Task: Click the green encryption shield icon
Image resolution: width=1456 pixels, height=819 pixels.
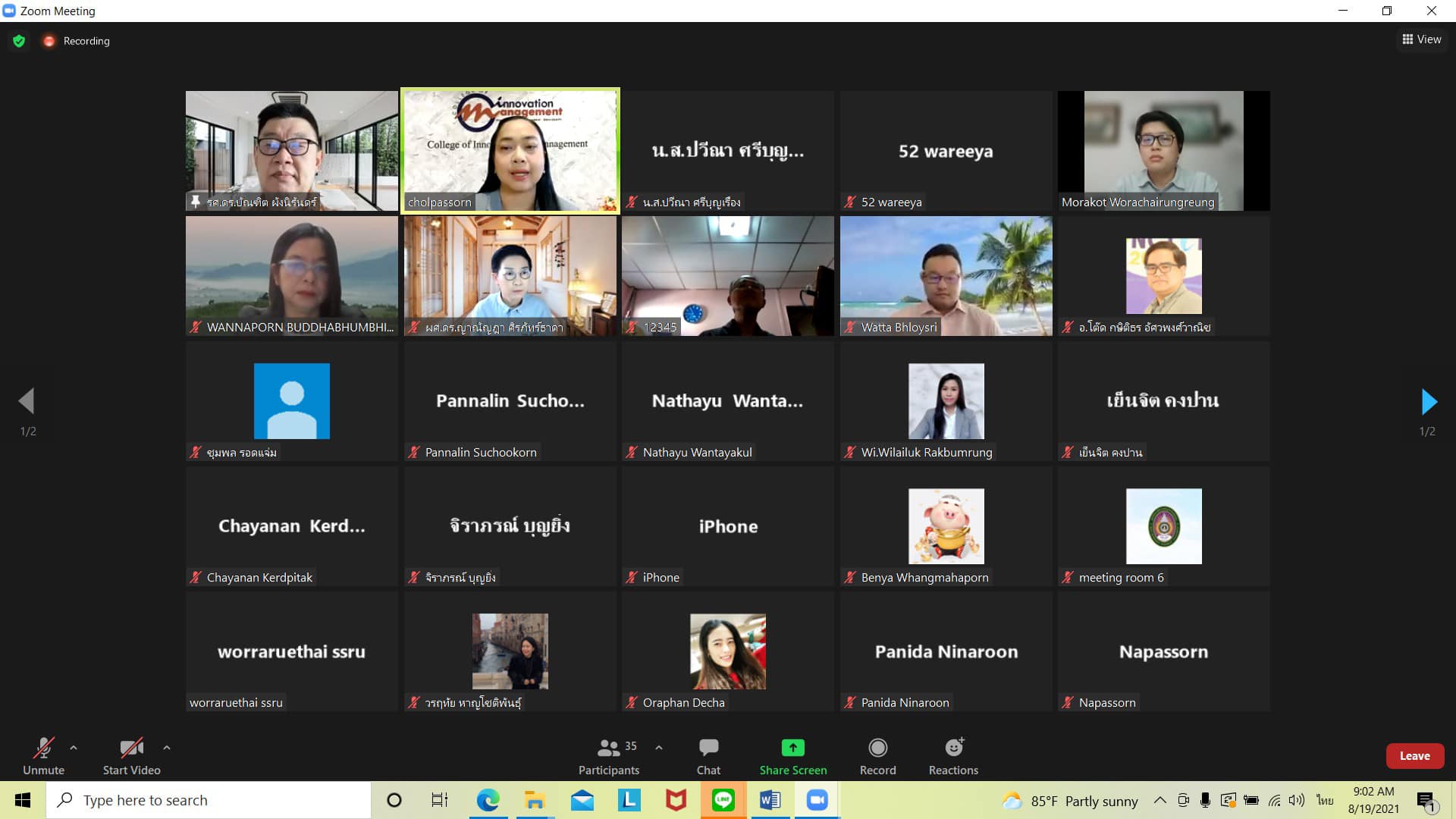Action: [x=19, y=41]
